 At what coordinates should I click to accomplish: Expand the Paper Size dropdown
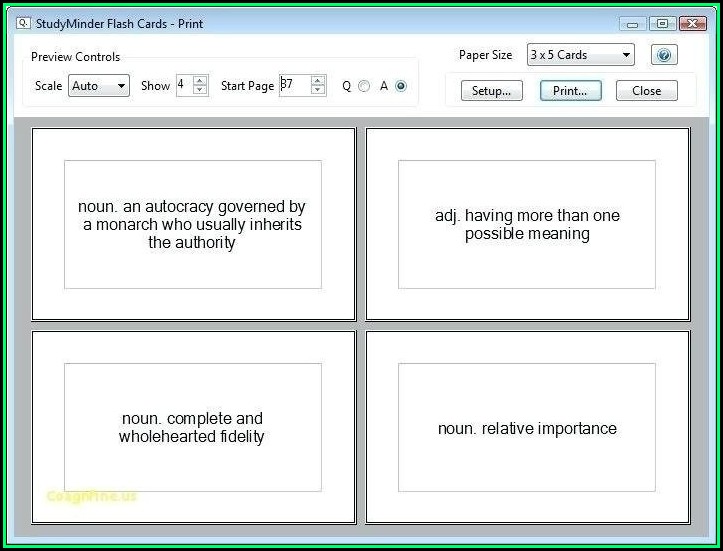click(x=581, y=55)
